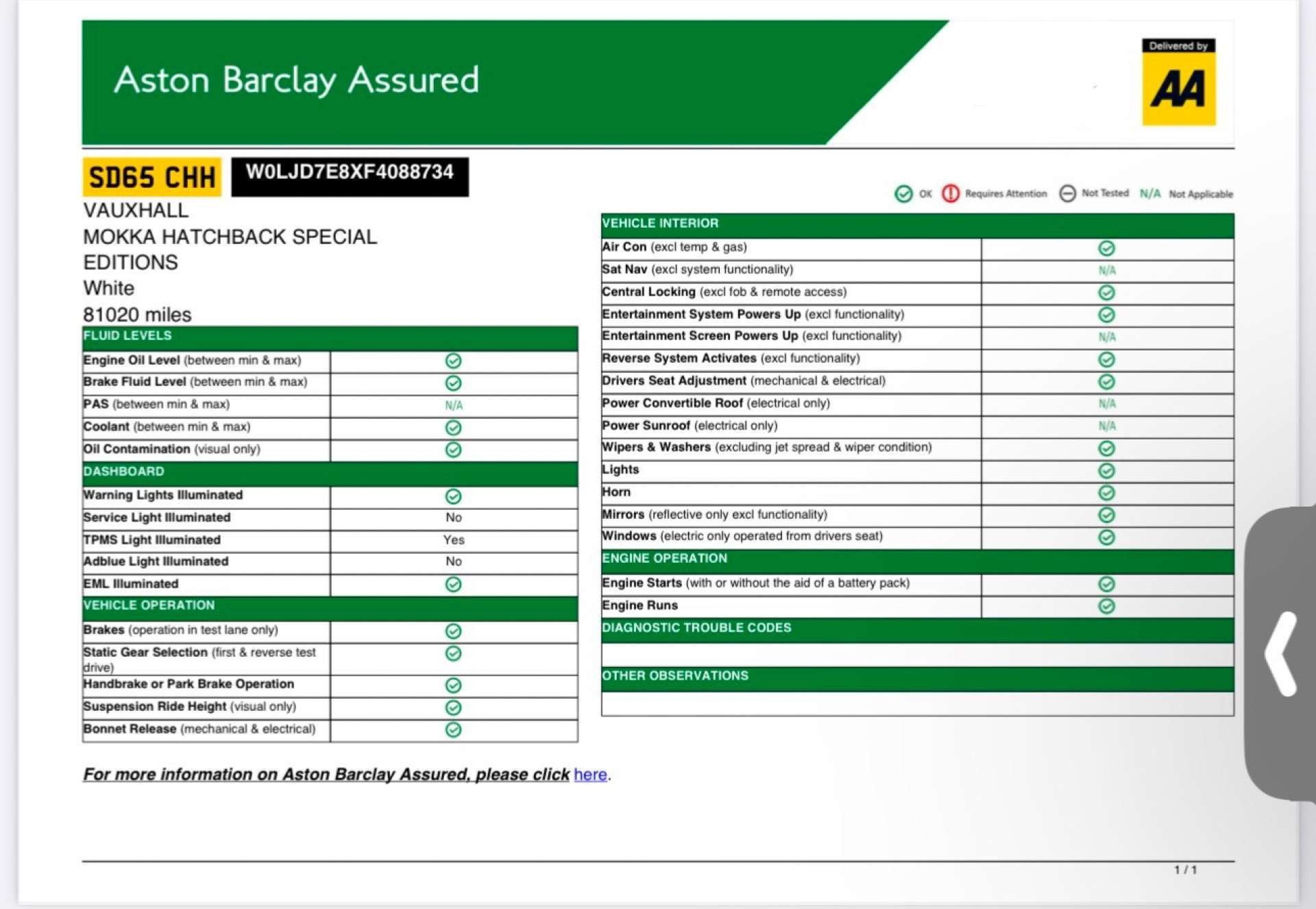The height and width of the screenshot is (909, 1316).
Task: Click the 'here' hyperlink for more information
Action: pos(590,775)
